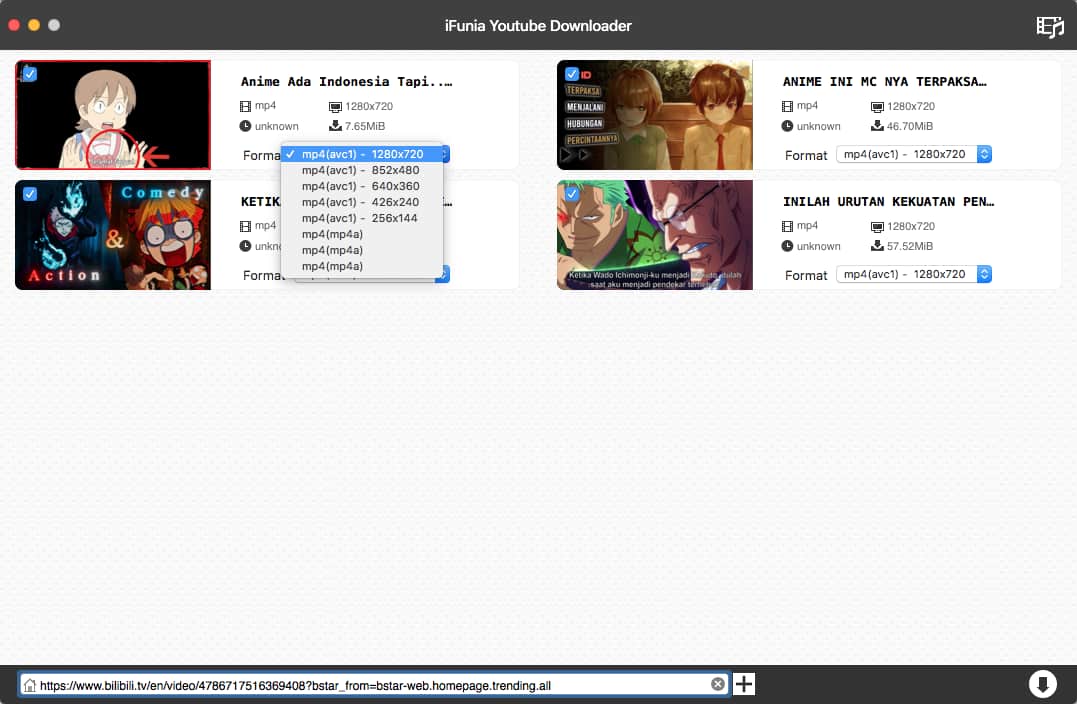Toggle checkbox on Comedy & Action video
The width and height of the screenshot is (1077, 704).
29,194
